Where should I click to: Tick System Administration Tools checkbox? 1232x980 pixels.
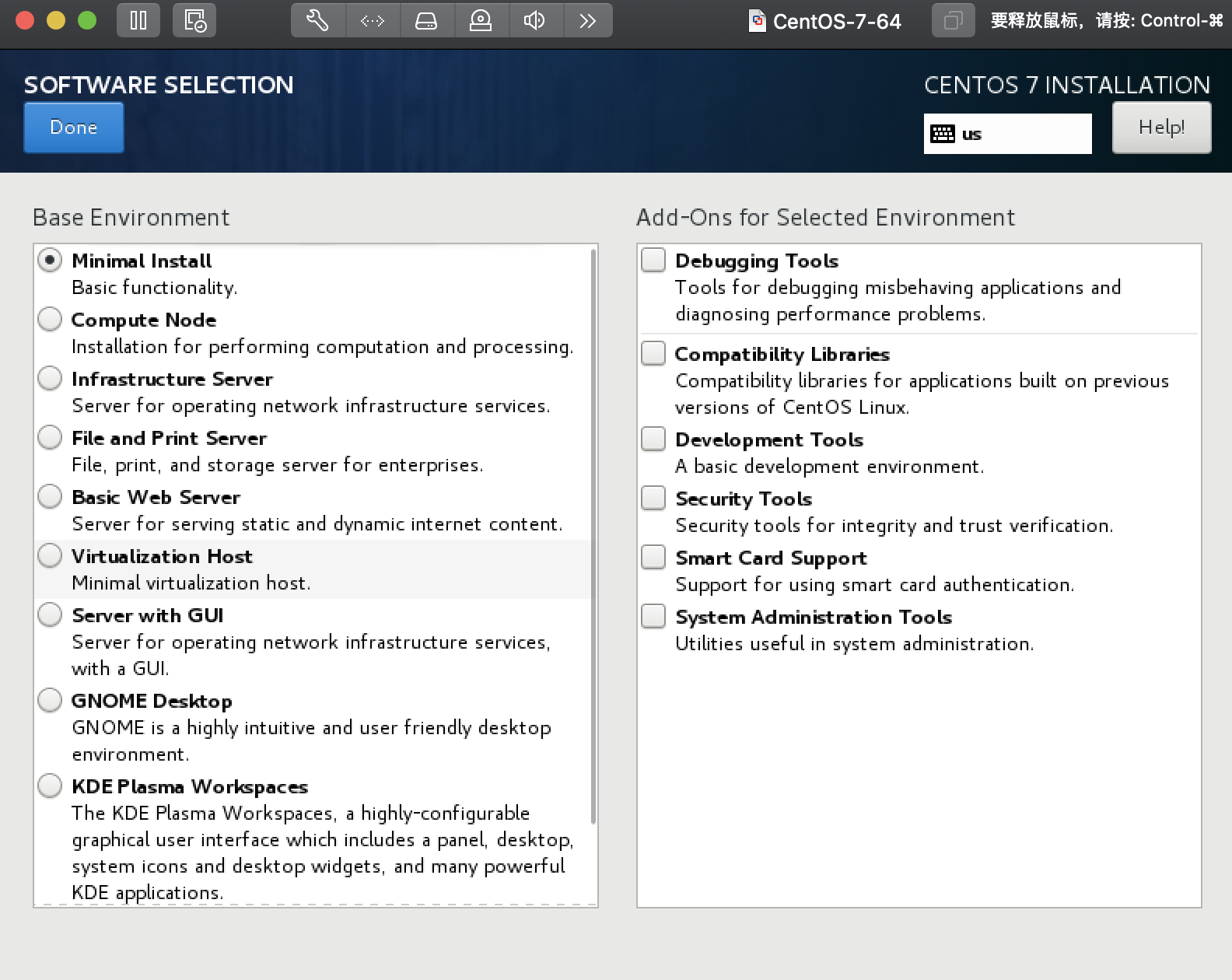pos(653,616)
